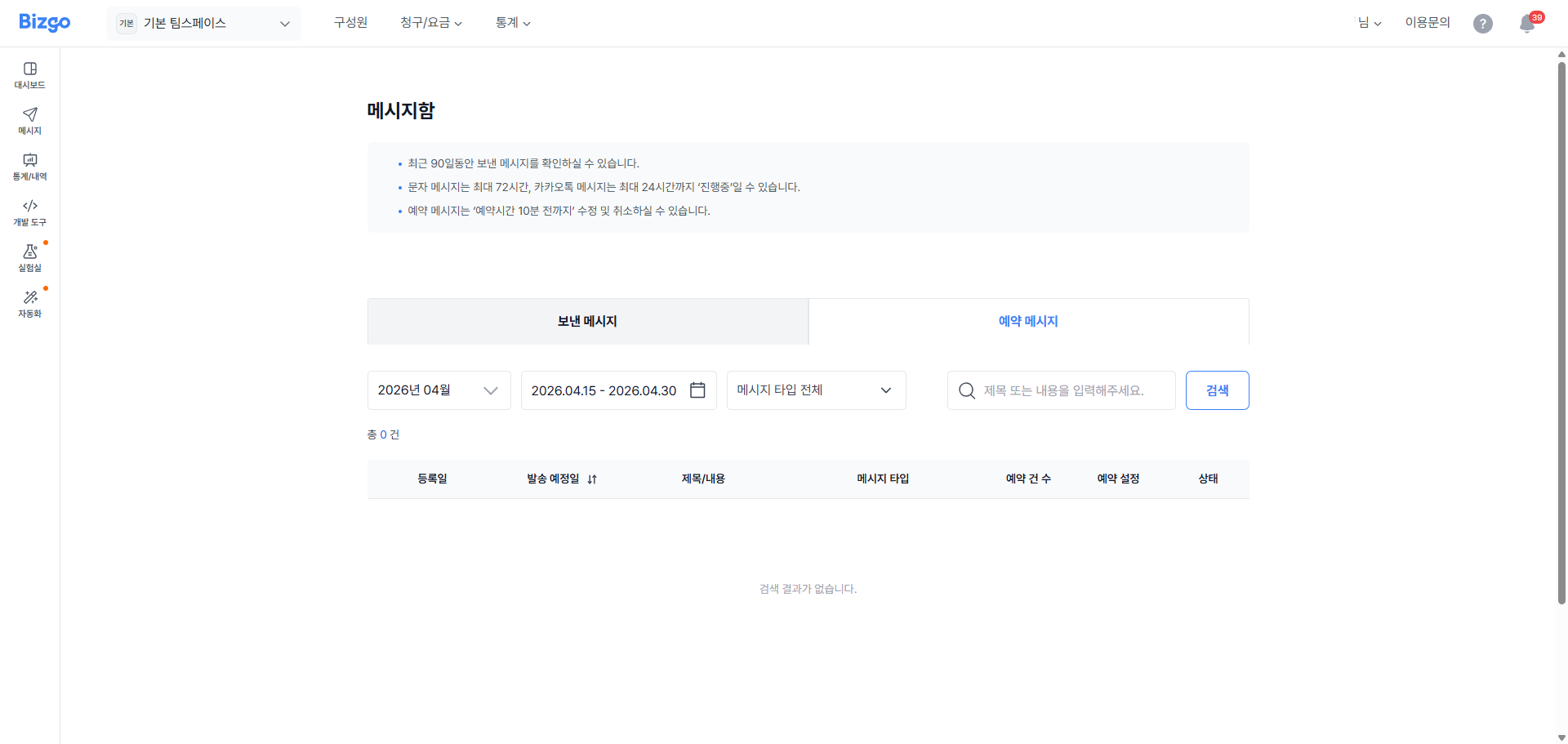This screenshot has height=744, width=1568.
Task: Select the 메시지 paper plane icon
Action: click(30, 115)
